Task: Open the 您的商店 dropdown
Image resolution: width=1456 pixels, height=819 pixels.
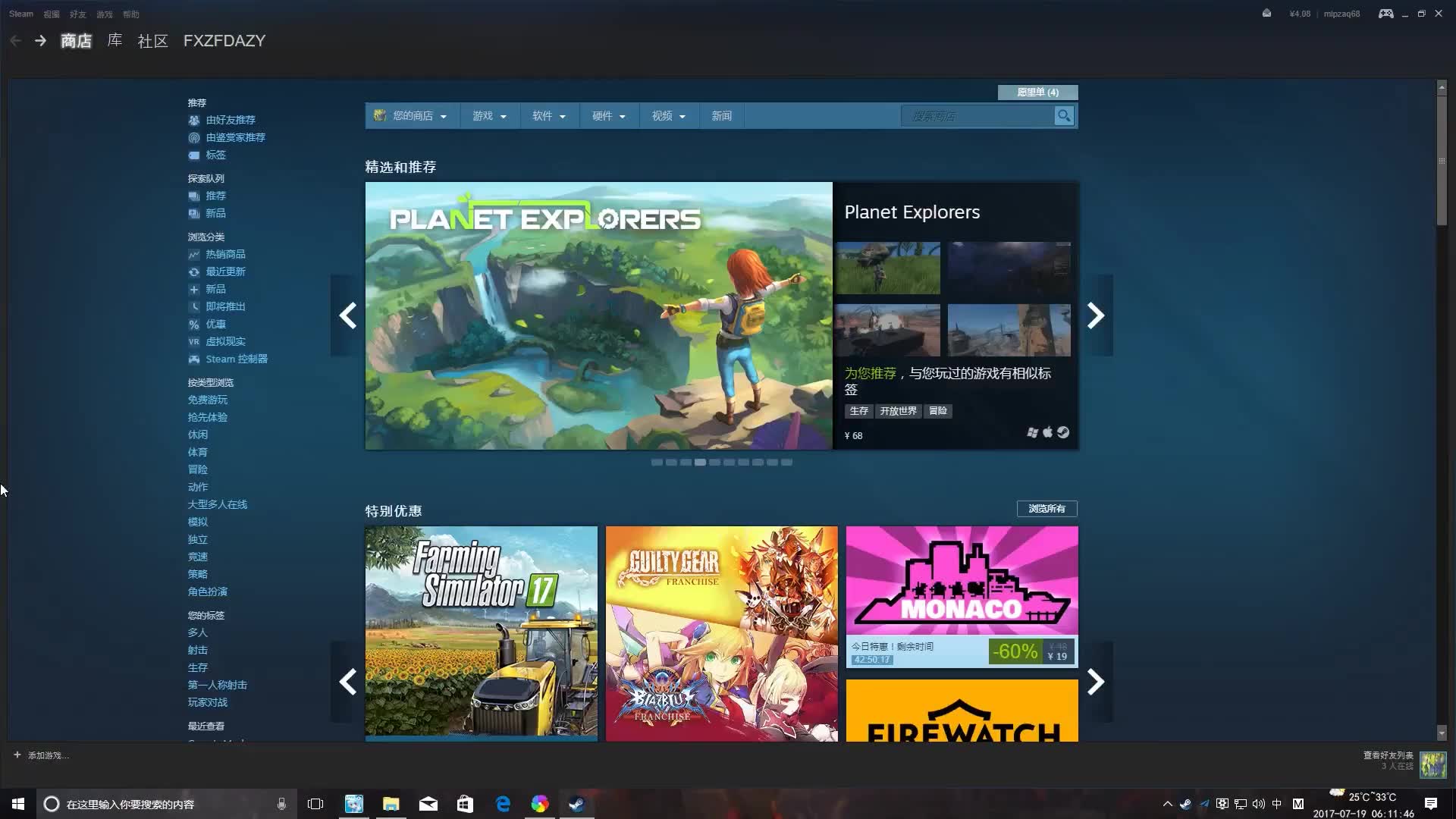Action: (x=412, y=115)
